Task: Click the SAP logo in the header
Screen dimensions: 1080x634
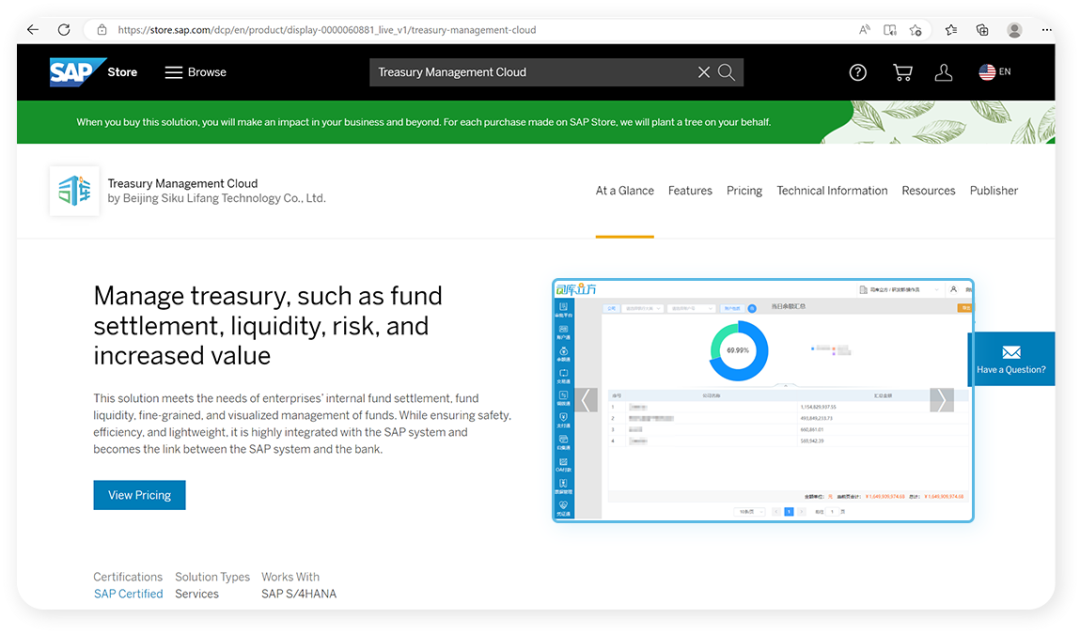Action: 77,72
